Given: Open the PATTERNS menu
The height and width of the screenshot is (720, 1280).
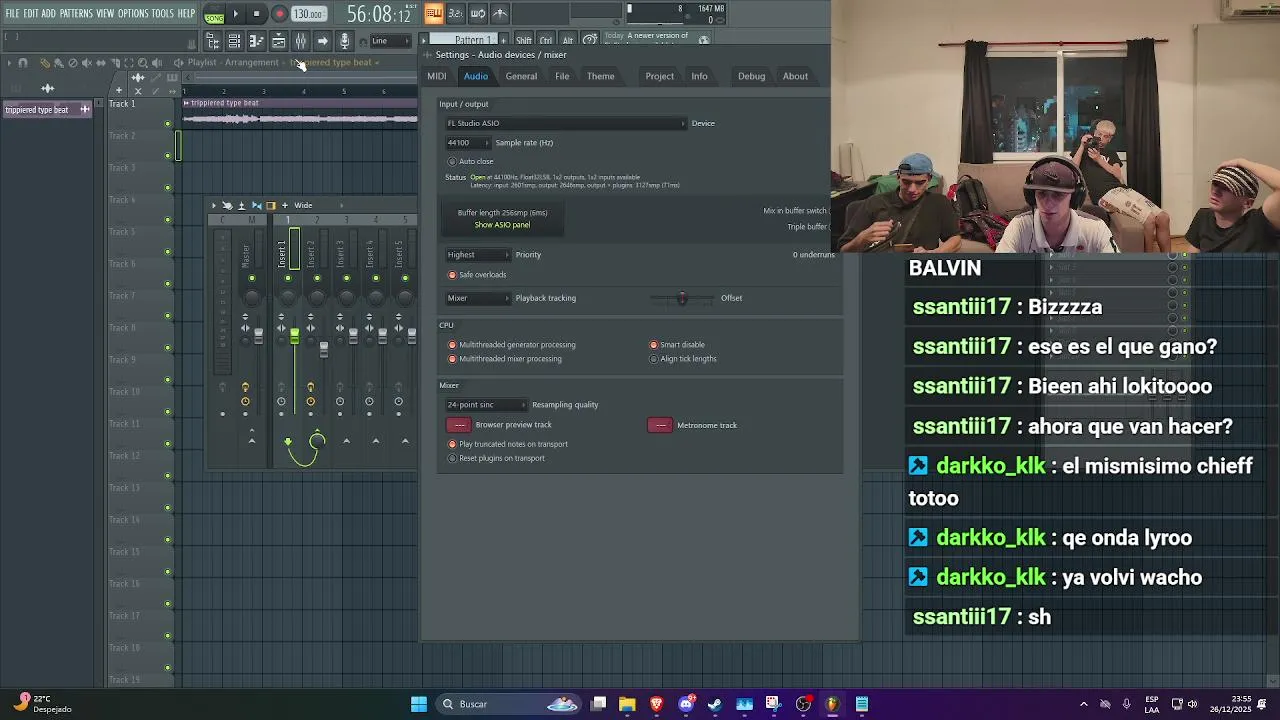Looking at the screenshot, I should point(76,14).
